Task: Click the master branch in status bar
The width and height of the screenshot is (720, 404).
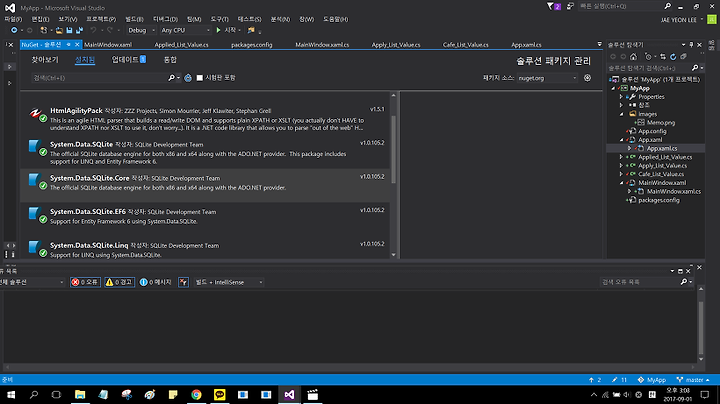Action: pyautogui.click(x=693, y=380)
